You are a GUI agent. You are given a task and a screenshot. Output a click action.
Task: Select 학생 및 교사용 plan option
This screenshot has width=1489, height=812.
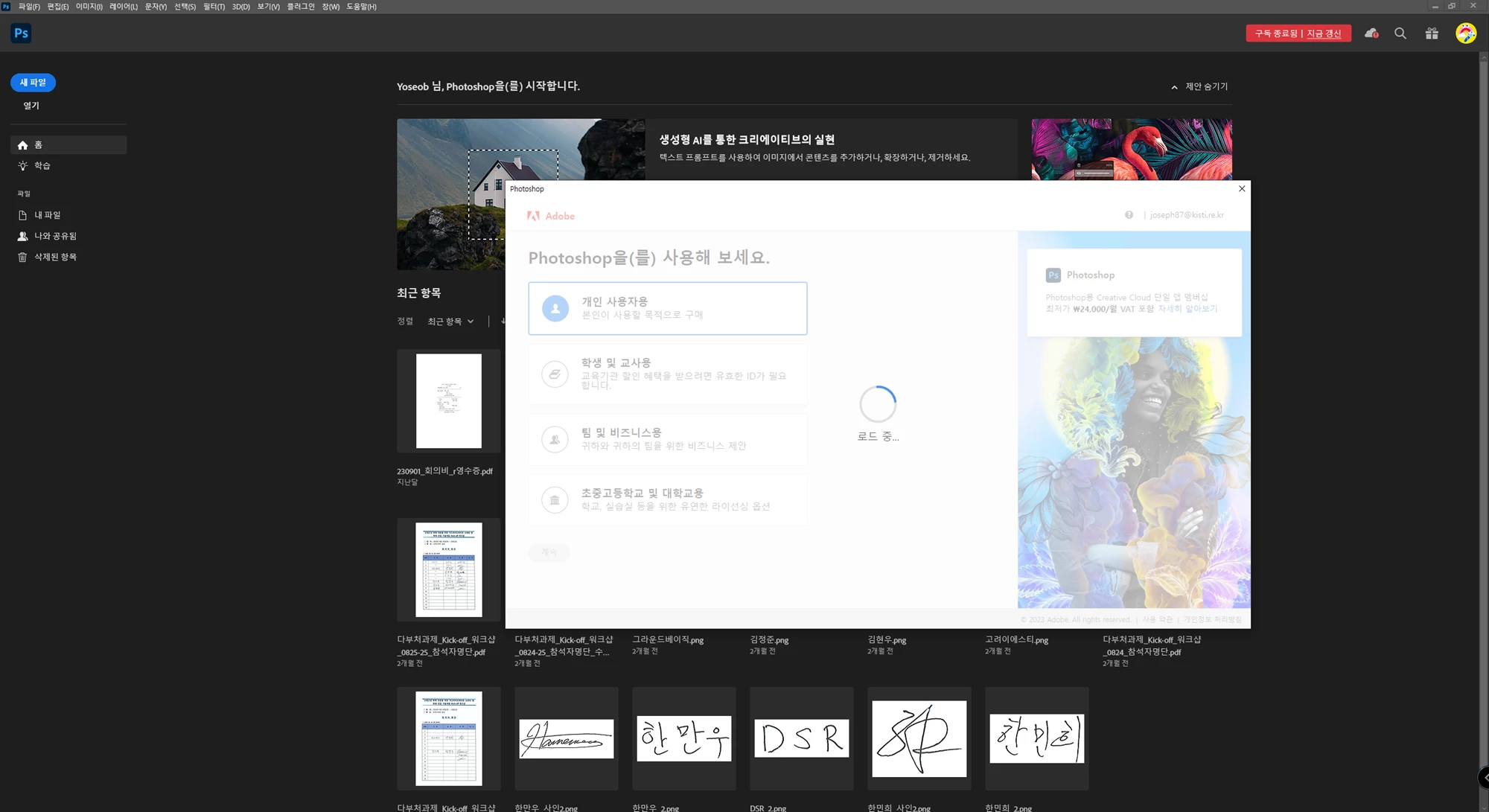coord(667,374)
